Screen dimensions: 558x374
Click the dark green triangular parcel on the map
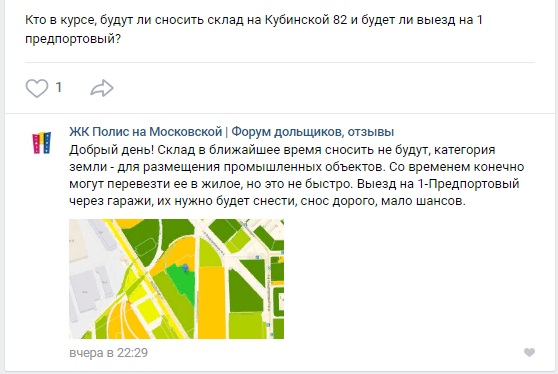(x=246, y=294)
